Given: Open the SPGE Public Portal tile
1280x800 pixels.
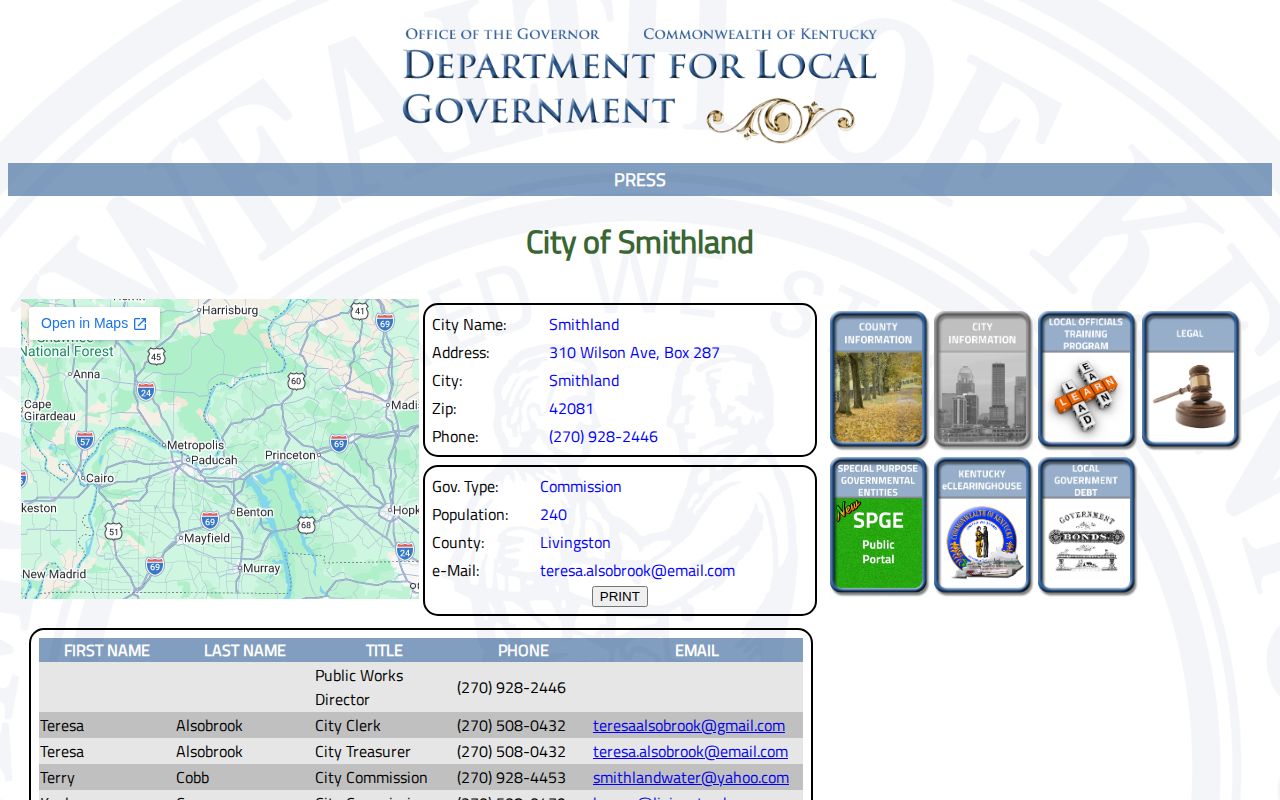Looking at the screenshot, I should click(878, 526).
